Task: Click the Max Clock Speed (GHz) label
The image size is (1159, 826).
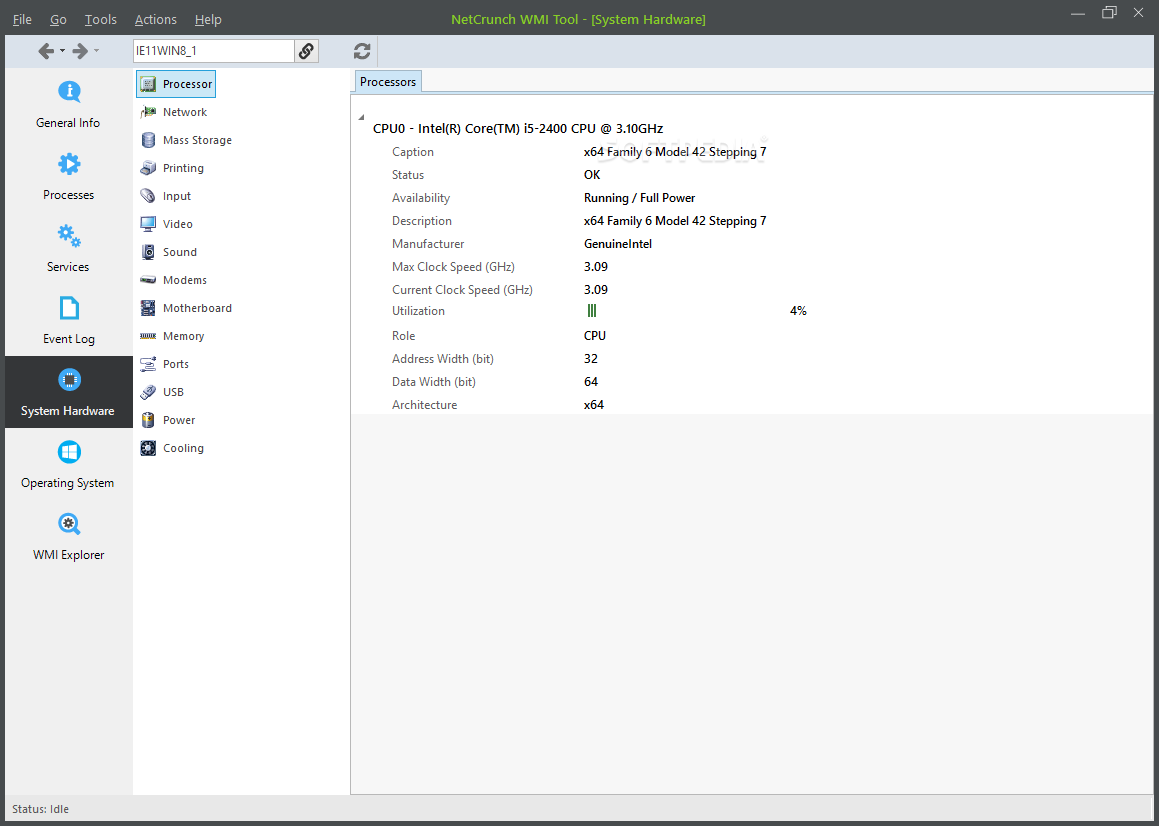Action: coord(453,267)
